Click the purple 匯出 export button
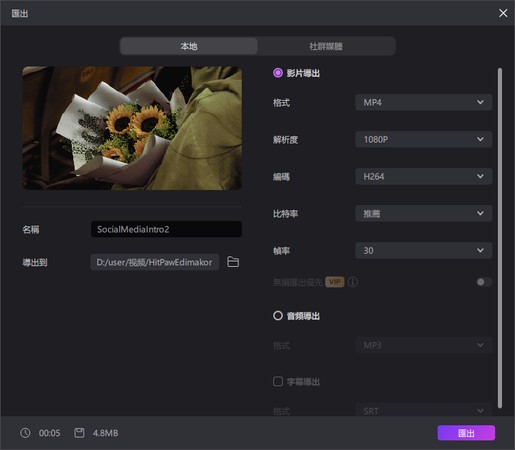 coord(466,433)
